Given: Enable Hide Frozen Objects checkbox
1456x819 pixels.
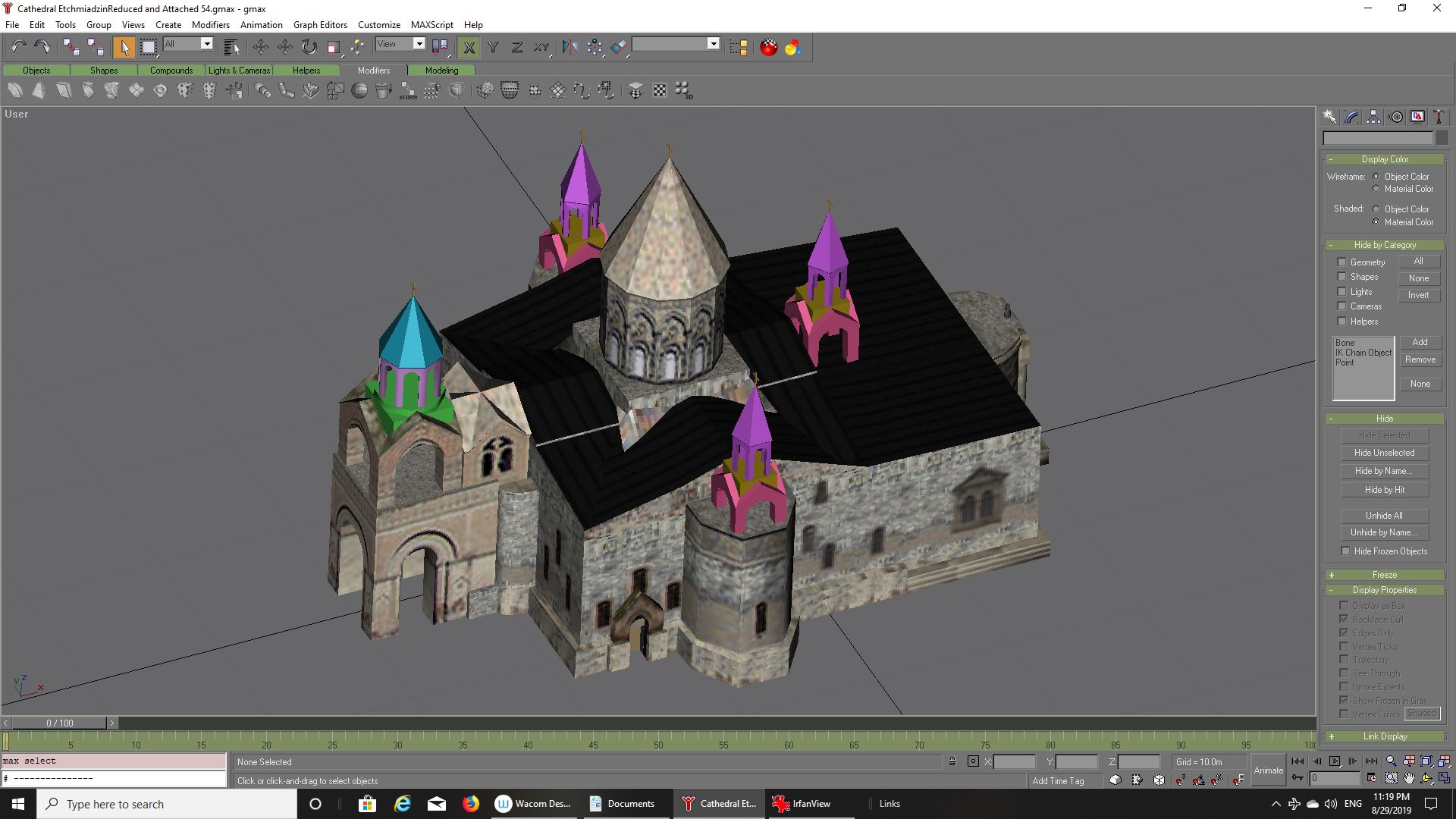Looking at the screenshot, I should [x=1345, y=551].
